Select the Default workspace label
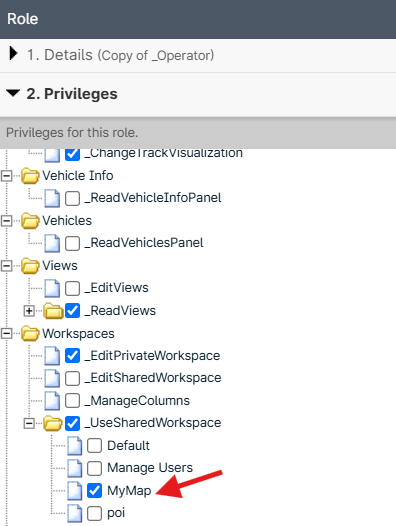The image size is (396, 526). (x=129, y=445)
